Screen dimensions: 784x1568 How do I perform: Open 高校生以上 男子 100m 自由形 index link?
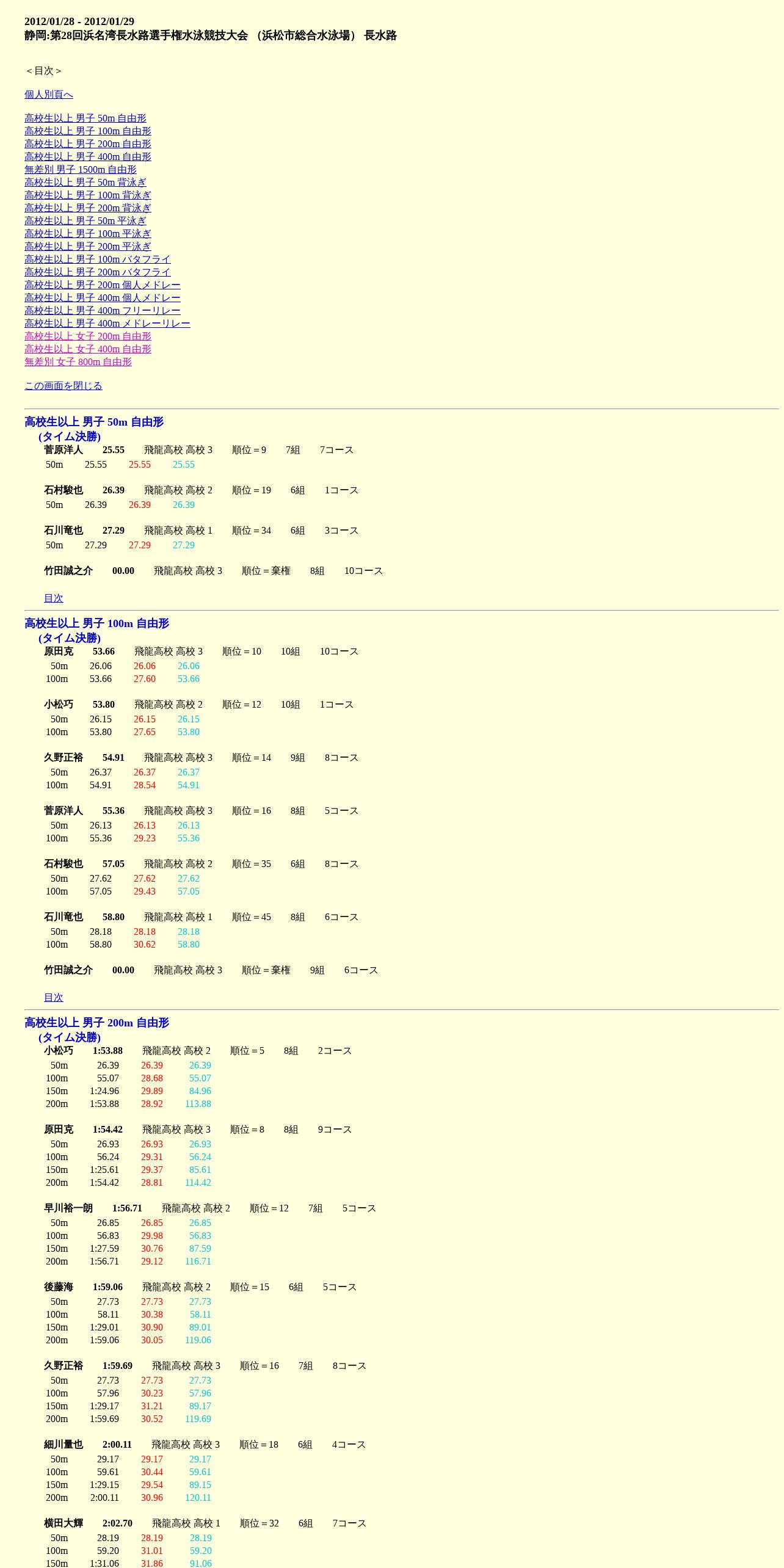(88, 131)
